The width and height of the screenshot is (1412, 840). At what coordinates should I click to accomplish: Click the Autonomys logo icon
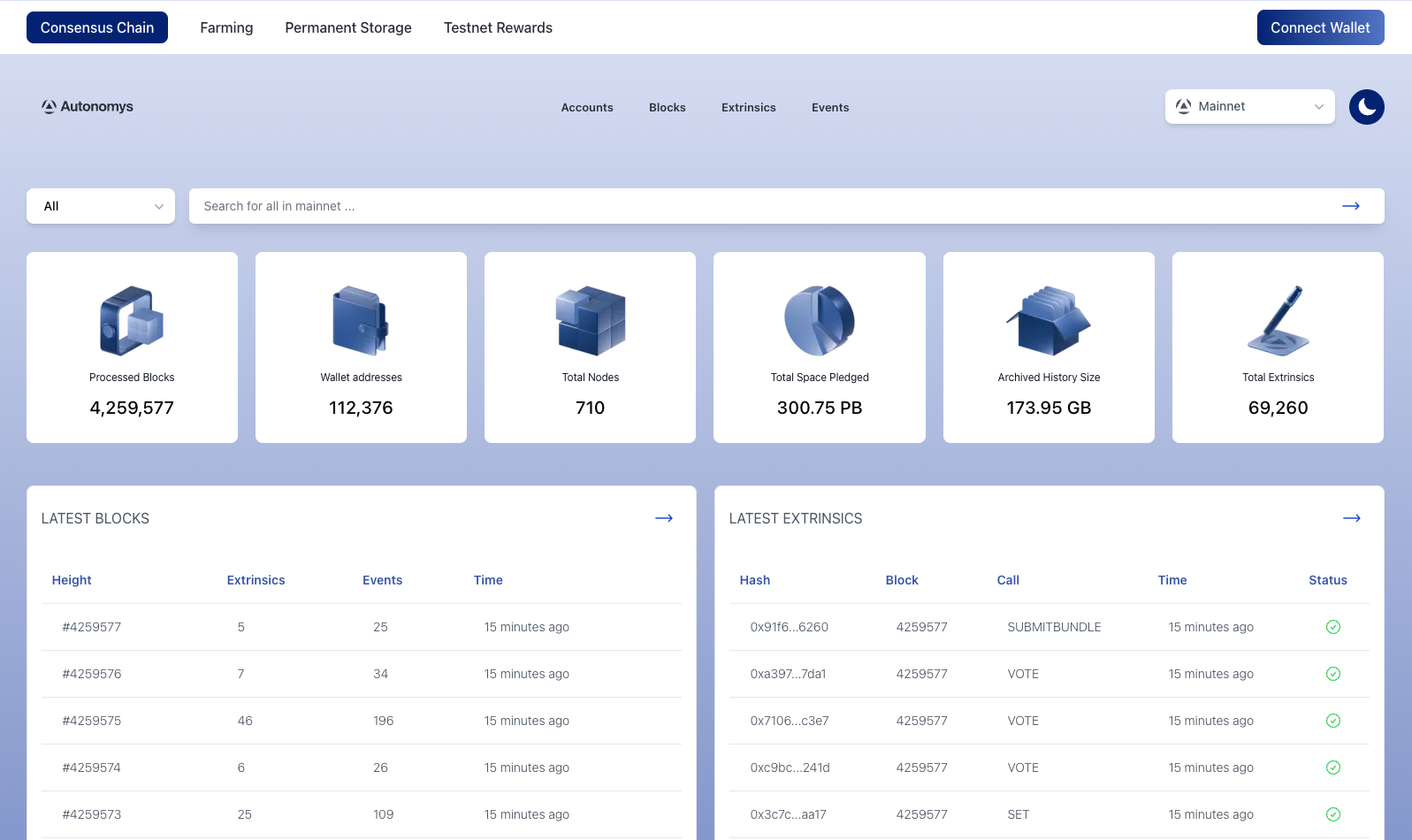point(50,107)
